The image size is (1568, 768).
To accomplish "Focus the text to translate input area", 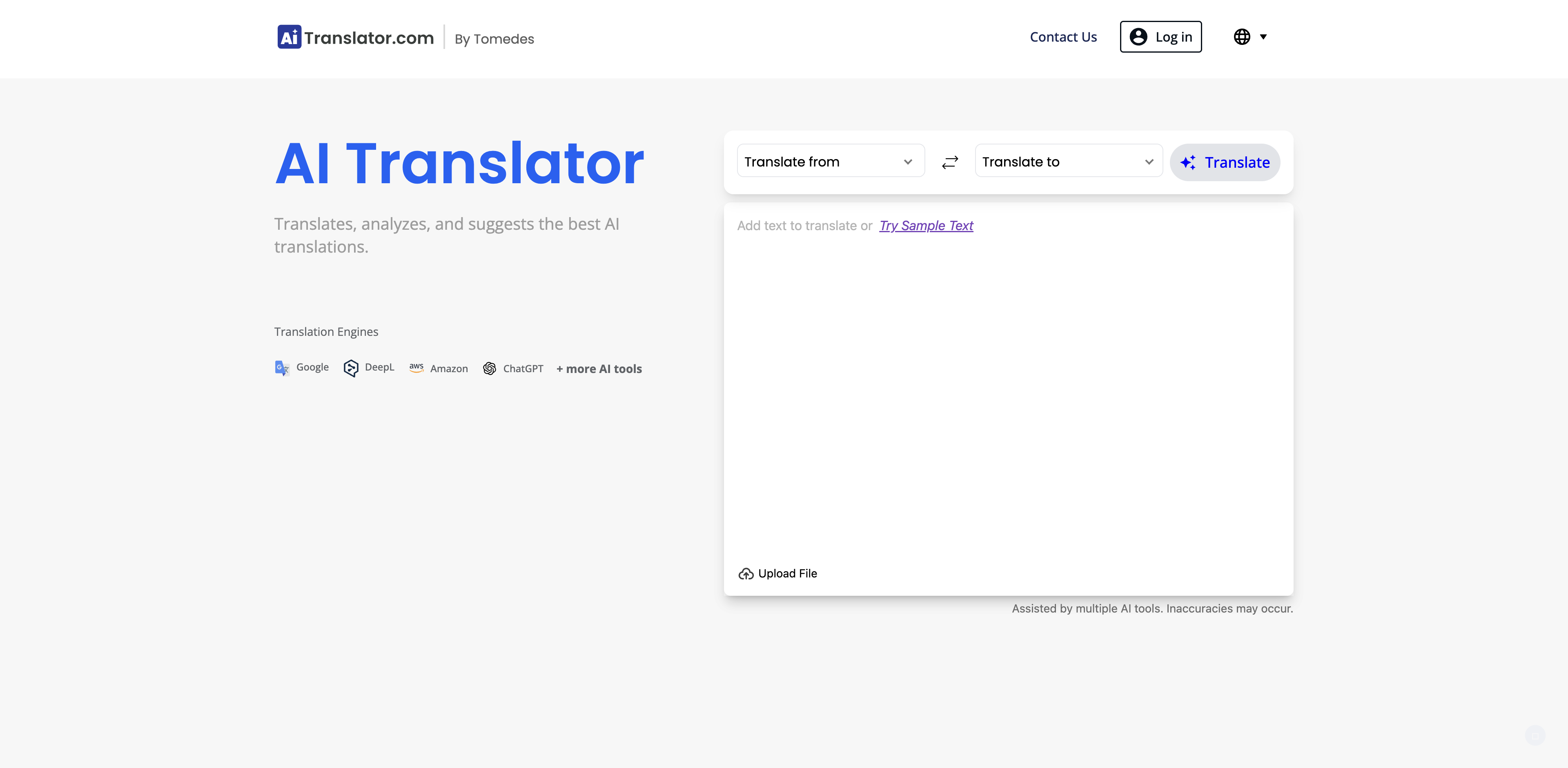I will pyautogui.click(x=1008, y=389).
